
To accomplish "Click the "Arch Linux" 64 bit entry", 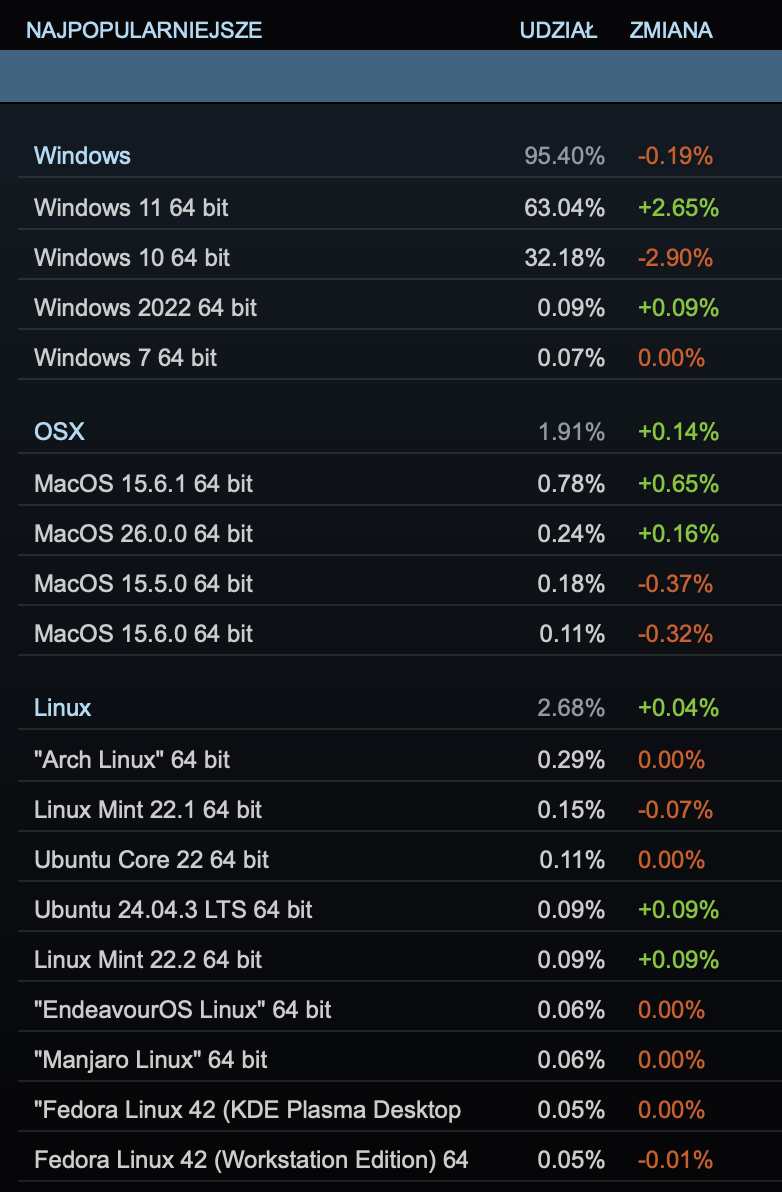I will pos(132,760).
